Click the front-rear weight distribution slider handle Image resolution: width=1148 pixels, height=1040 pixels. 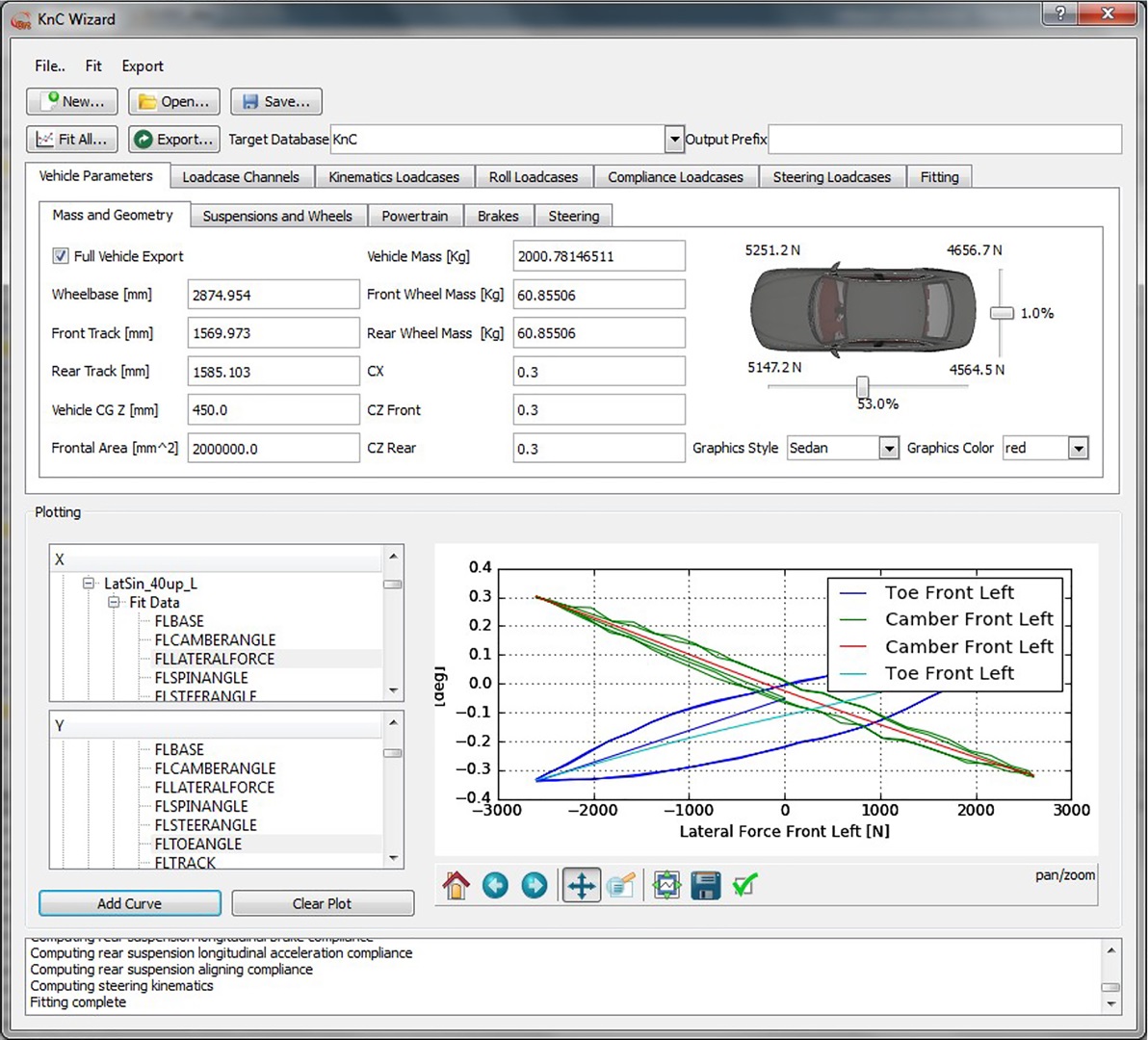(862, 386)
